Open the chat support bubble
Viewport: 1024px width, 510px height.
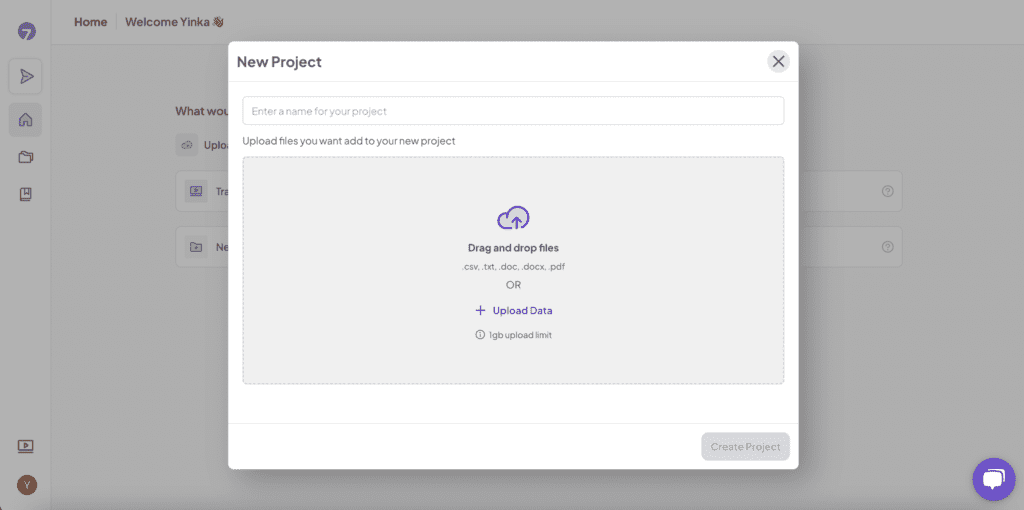(993, 479)
